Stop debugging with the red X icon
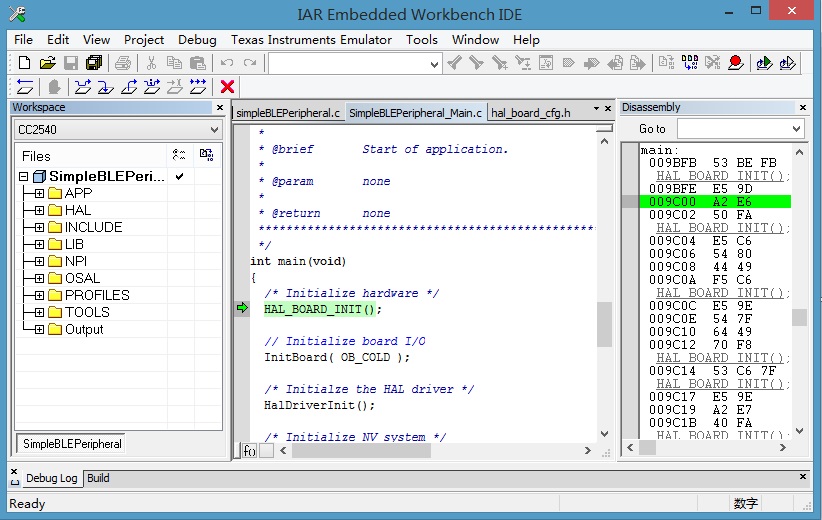Screen dimensions: 822x520 pos(228,86)
